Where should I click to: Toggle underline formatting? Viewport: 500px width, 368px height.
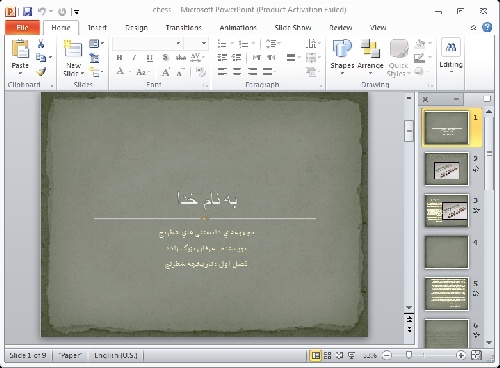tap(150, 58)
